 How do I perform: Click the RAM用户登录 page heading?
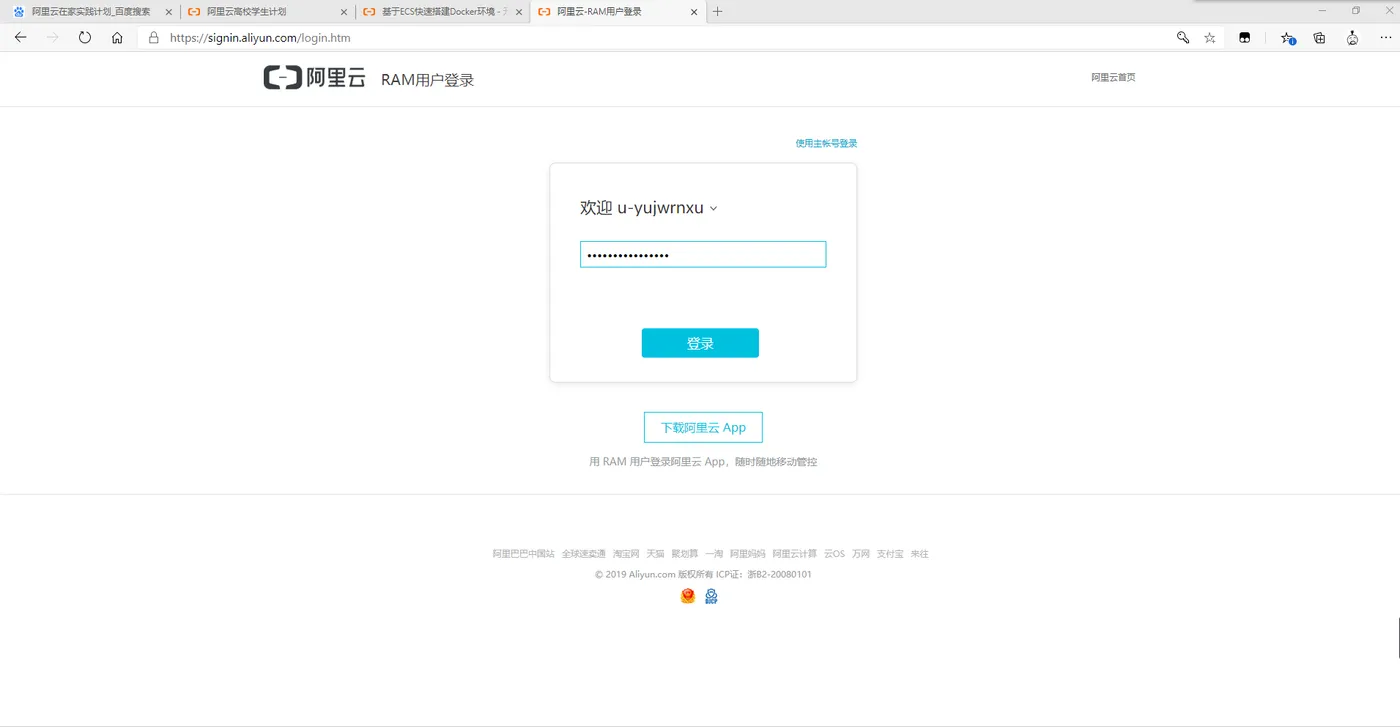427,80
